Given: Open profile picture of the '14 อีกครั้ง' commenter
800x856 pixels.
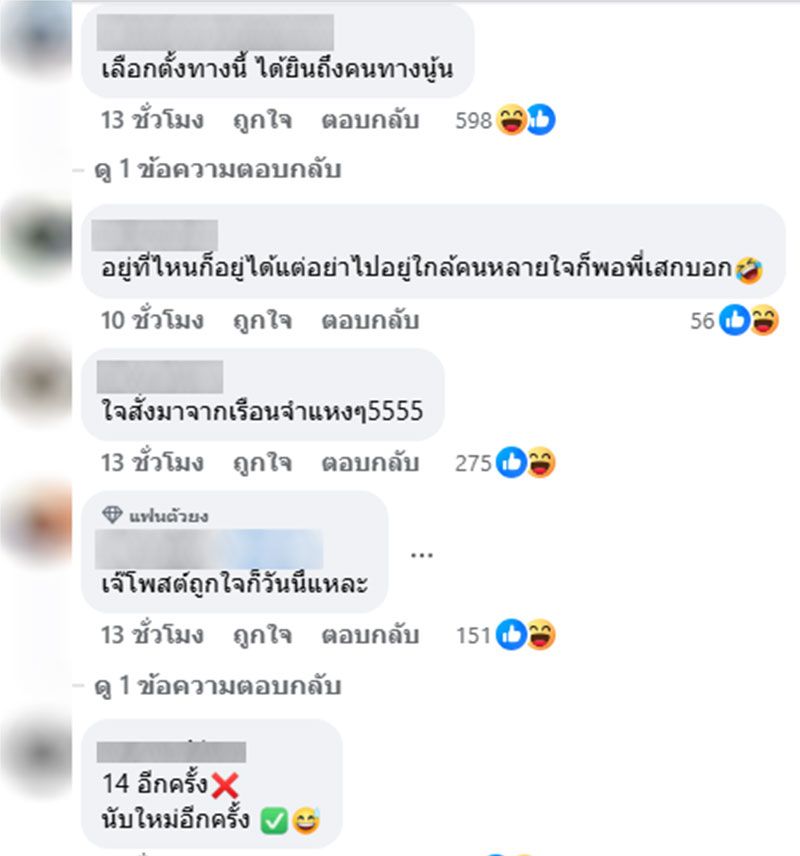Looking at the screenshot, I should 37,754.
